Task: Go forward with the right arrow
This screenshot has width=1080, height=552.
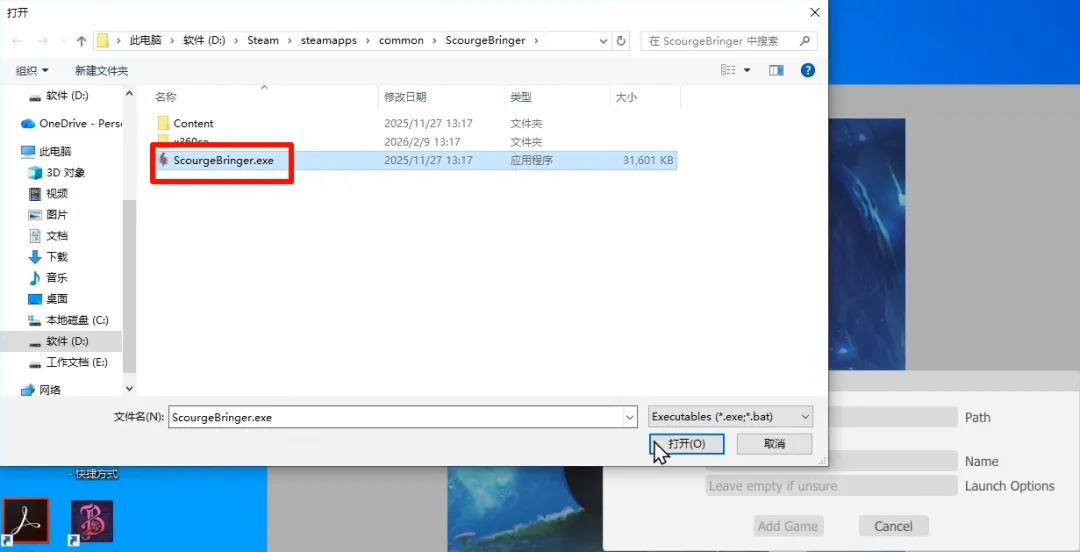Action: tap(43, 41)
